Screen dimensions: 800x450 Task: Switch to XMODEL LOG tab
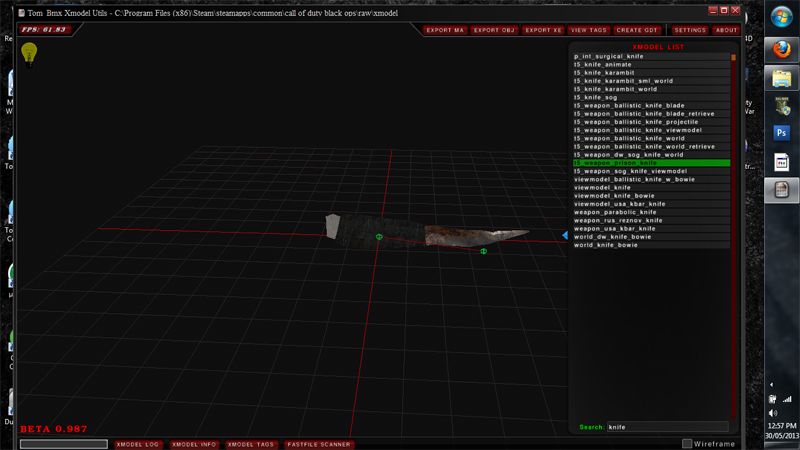[x=137, y=444]
